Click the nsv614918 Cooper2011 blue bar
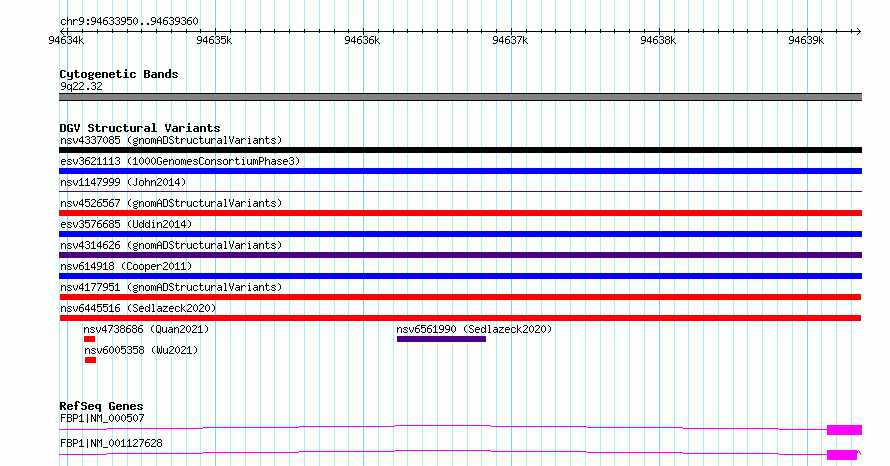This screenshot has width=890, height=466. click(x=460, y=276)
